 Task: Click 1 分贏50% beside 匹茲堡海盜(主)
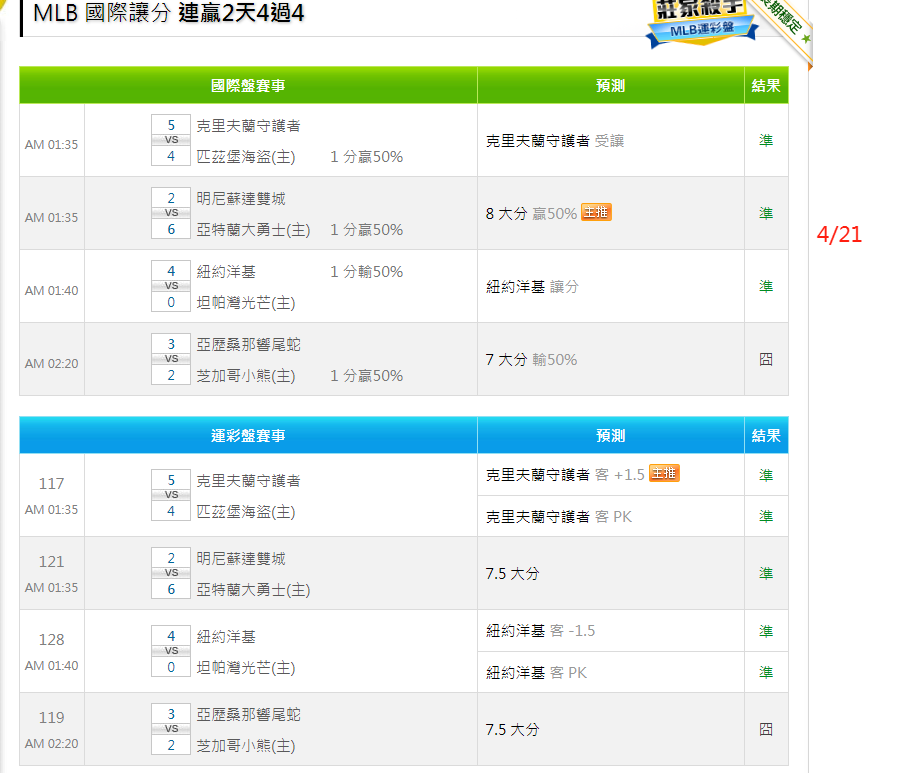pyautogui.click(x=366, y=157)
